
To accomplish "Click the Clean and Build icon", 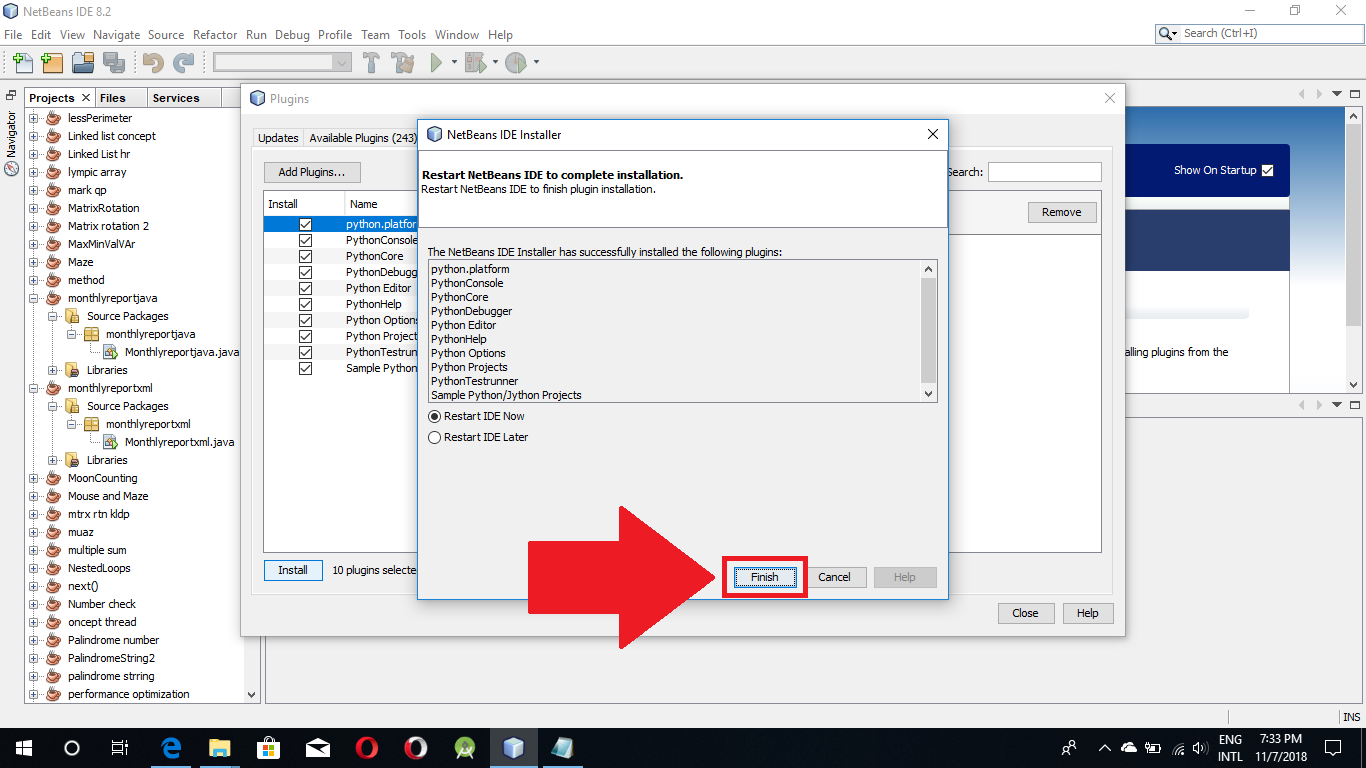I will coord(404,63).
